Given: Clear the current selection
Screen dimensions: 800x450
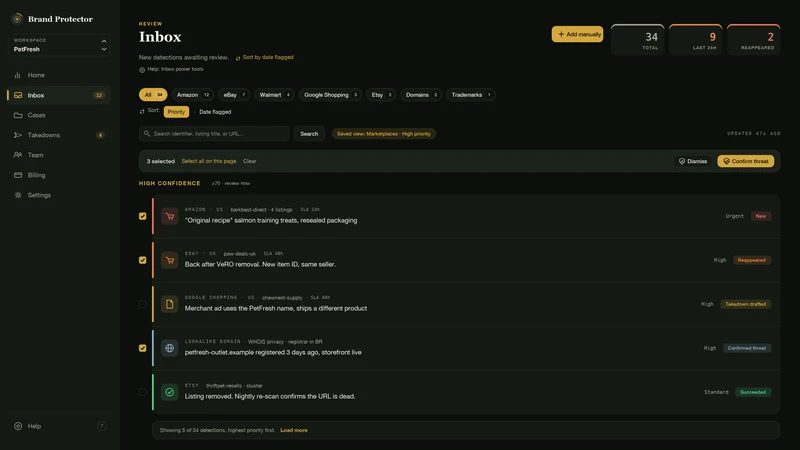Looking at the screenshot, I should pyautogui.click(x=249, y=161).
